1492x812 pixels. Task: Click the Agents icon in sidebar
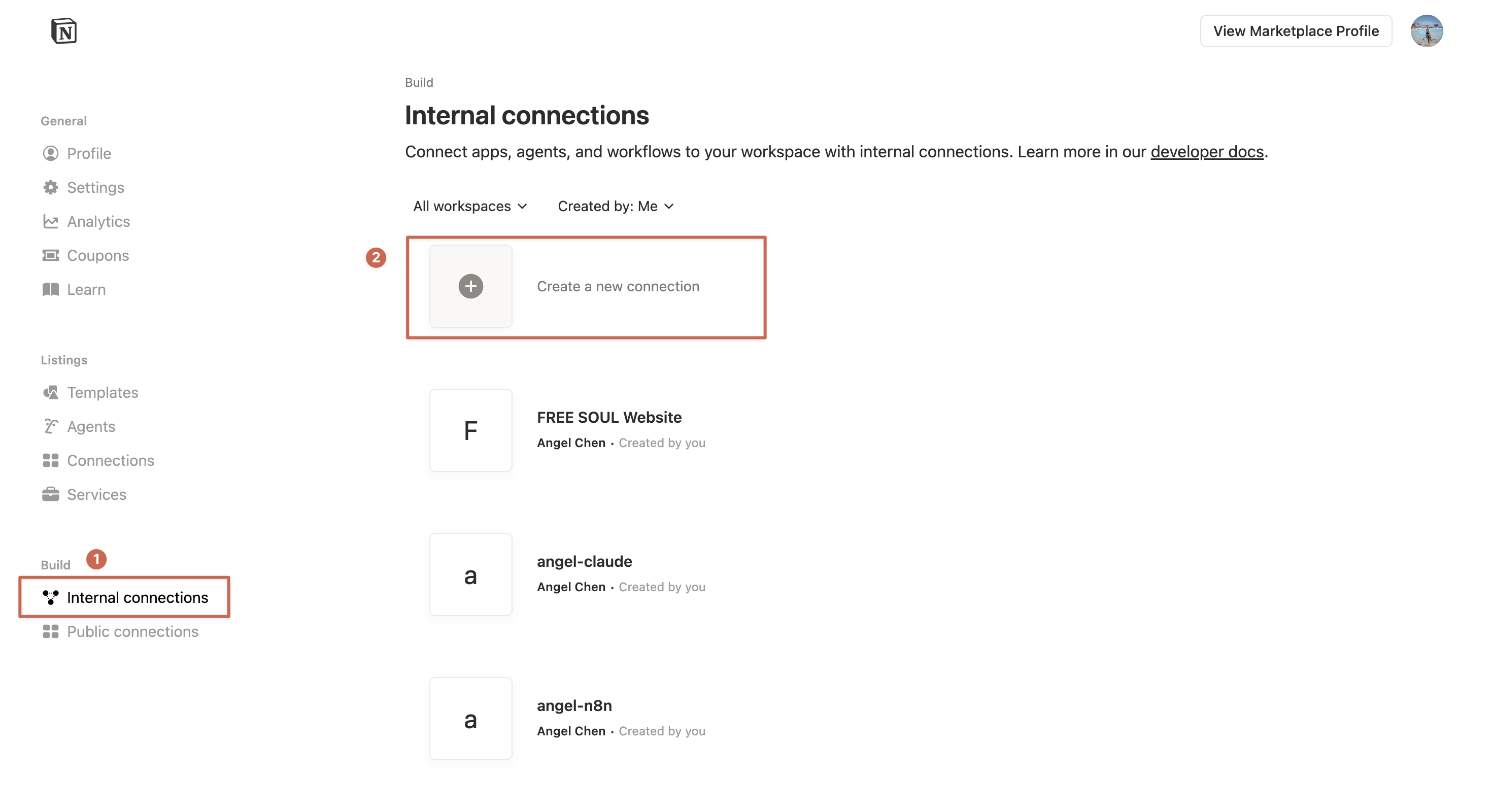click(50, 426)
